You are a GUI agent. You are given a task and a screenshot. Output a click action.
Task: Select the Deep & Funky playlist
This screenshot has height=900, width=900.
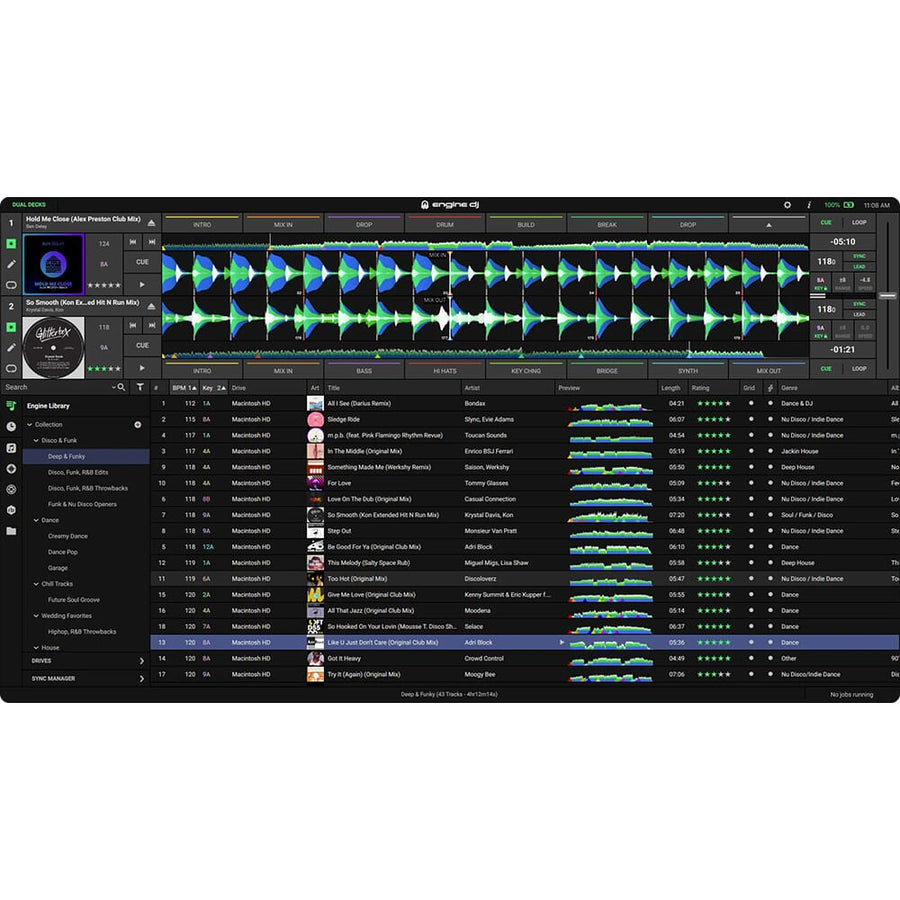click(86, 456)
